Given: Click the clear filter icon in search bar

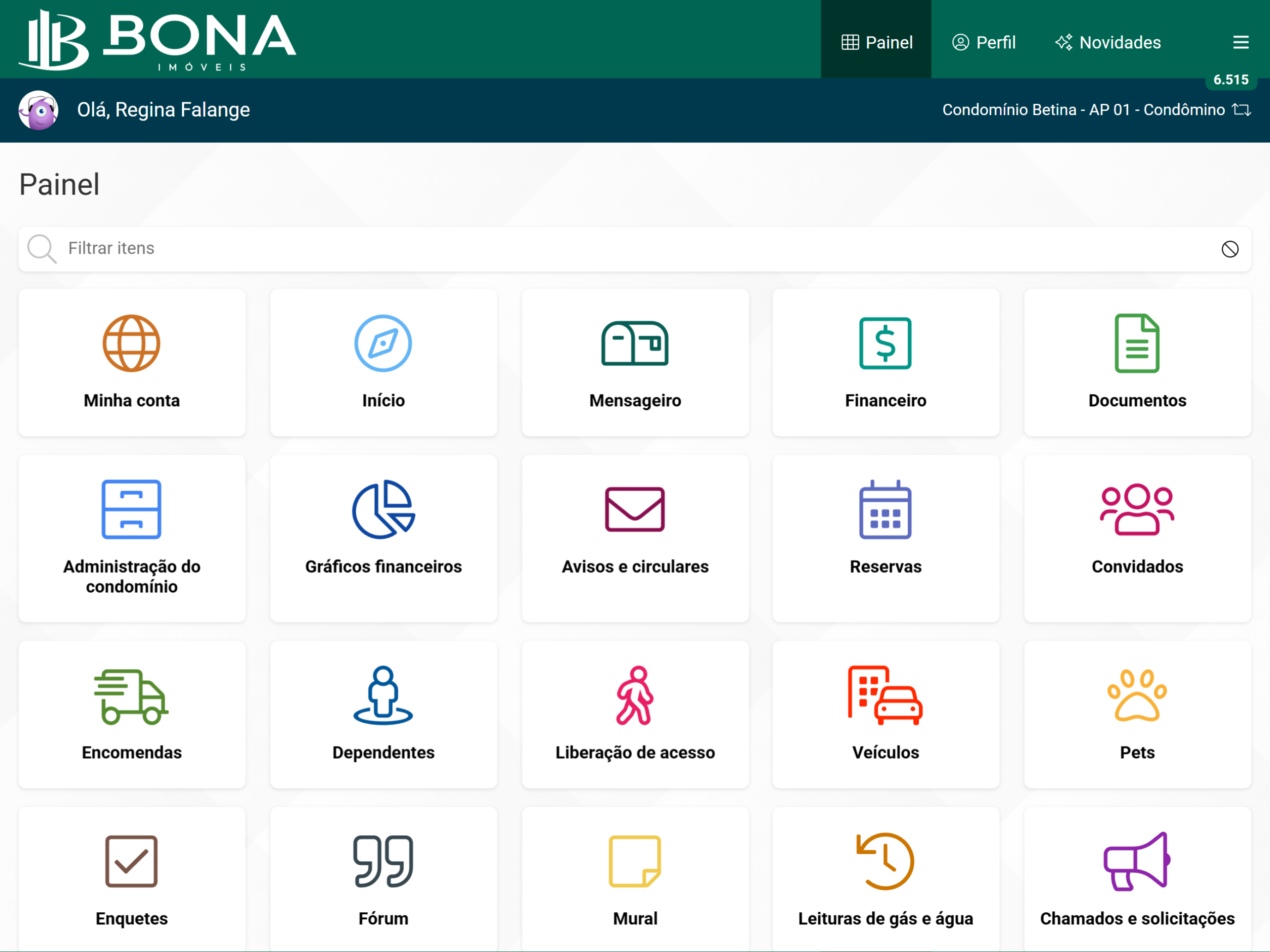Looking at the screenshot, I should click(x=1230, y=249).
